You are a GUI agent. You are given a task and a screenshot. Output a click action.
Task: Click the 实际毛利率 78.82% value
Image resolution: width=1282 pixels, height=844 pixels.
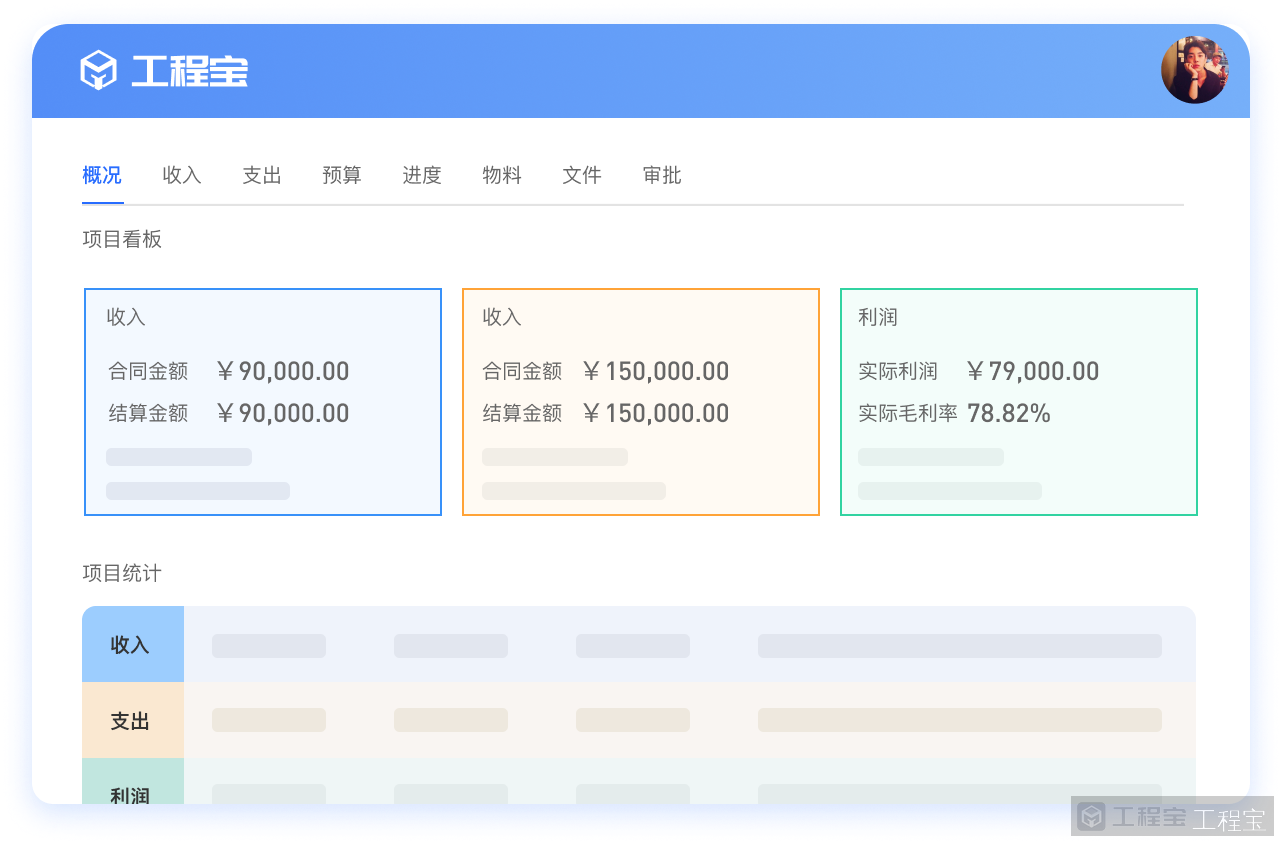pyautogui.click(x=1008, y=414)
